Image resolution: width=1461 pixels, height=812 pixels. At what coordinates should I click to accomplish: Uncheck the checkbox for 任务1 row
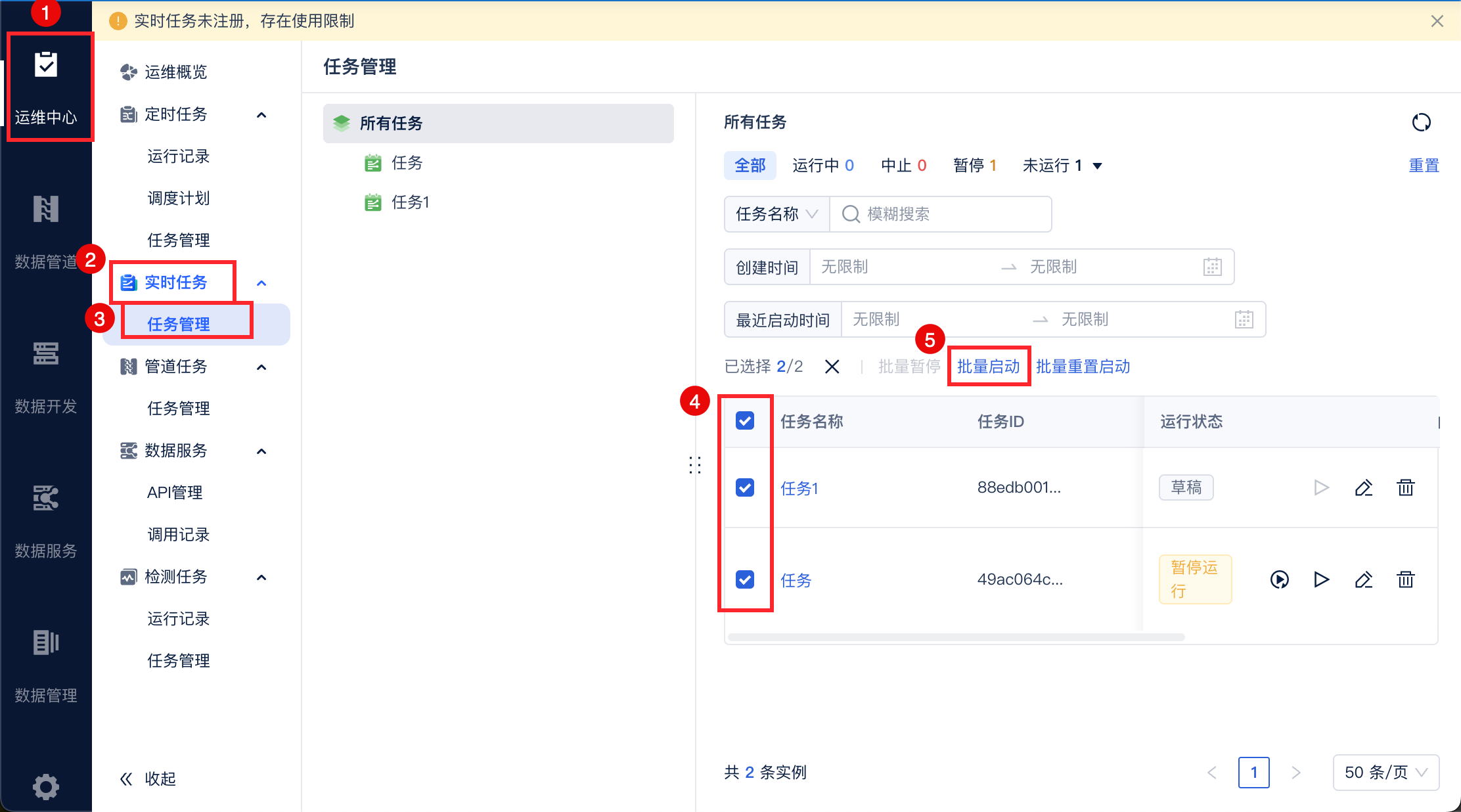[x=745, y=487]
